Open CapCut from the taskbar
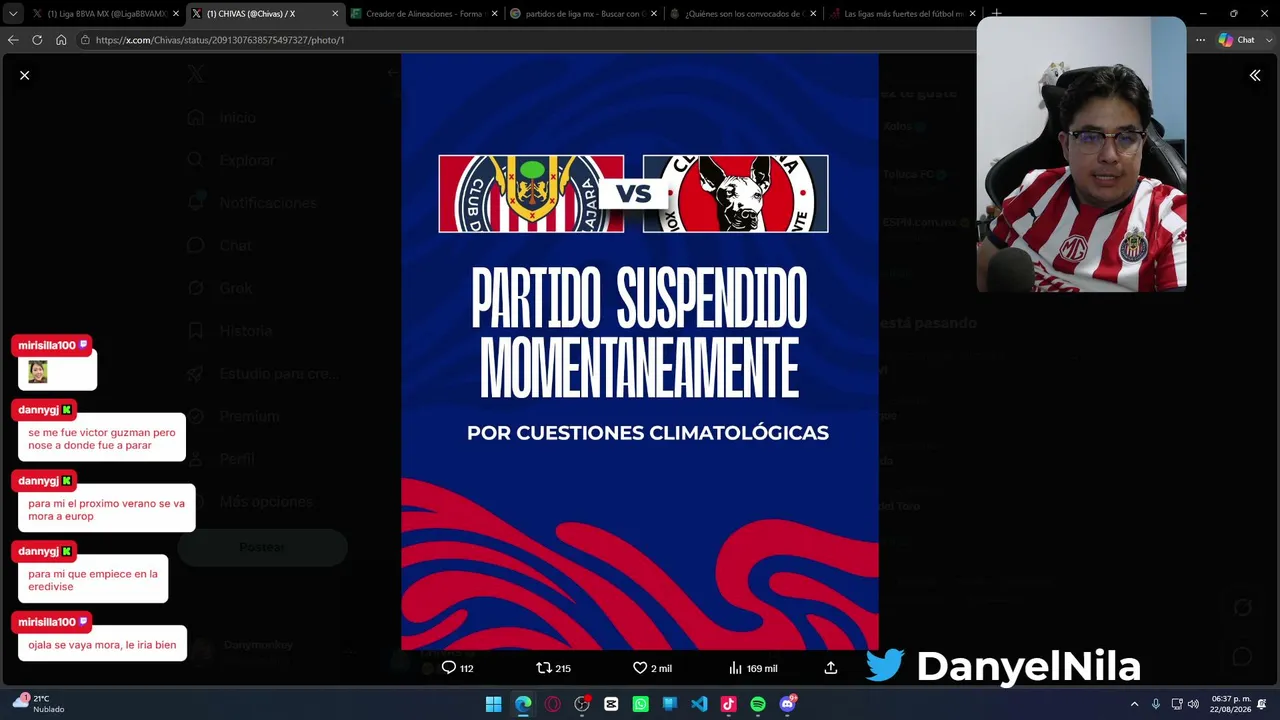 point(611,704)
